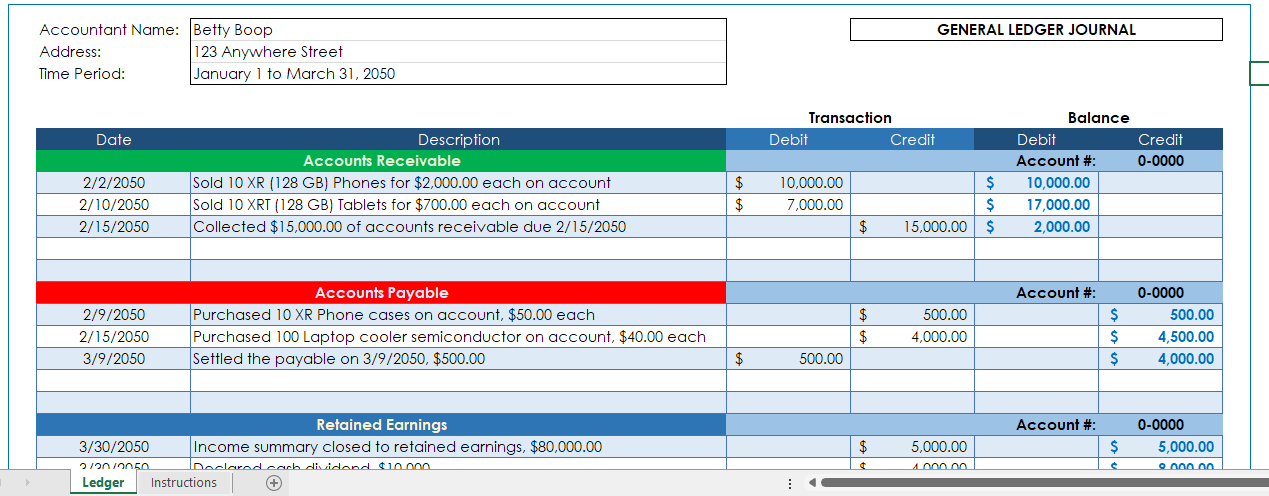Screen dimensions: 1269x496
Task: Click the 10,000.00 transaction debit cell
Action: point(788,183)
